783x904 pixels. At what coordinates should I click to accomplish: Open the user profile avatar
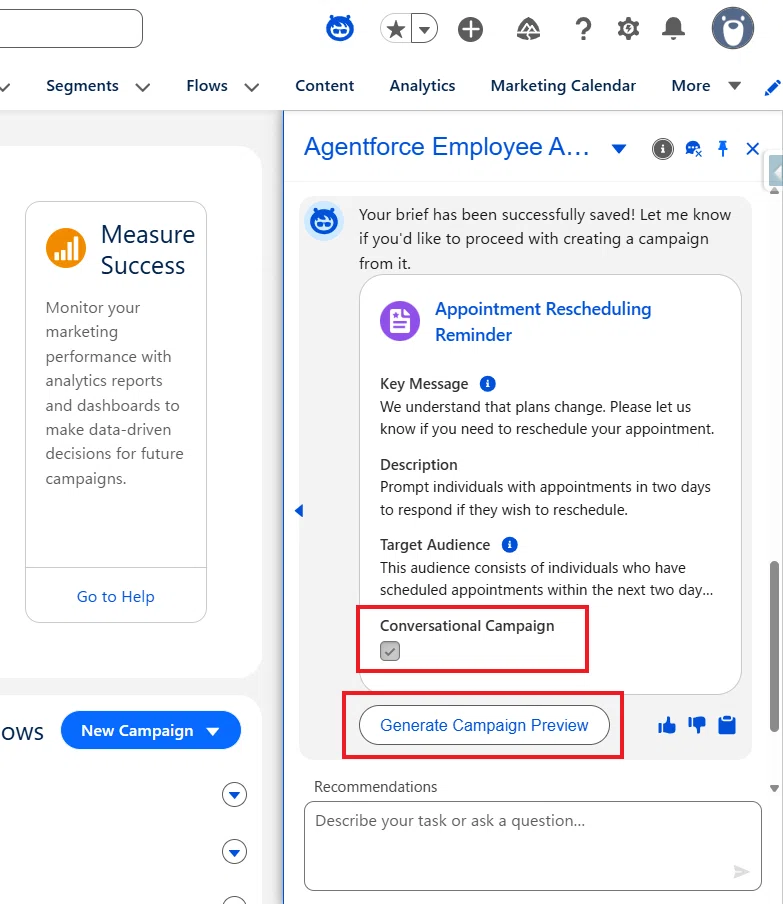732,28
